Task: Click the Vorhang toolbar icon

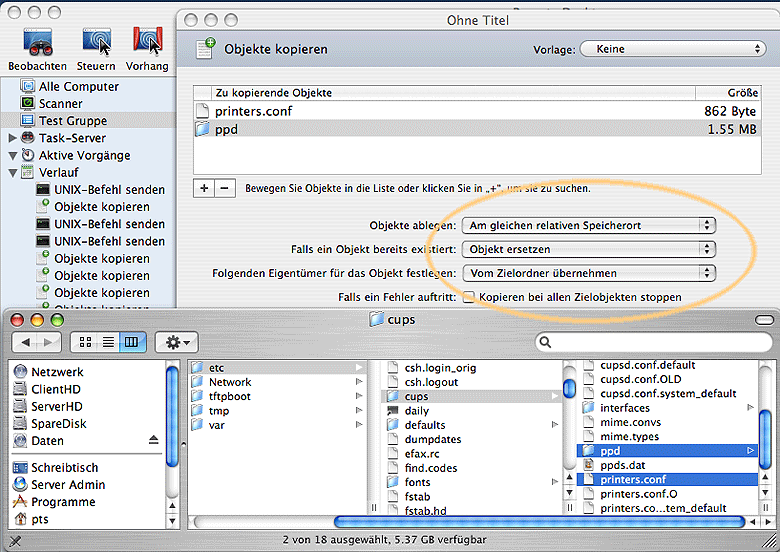Action: click(x=147, y=41)
